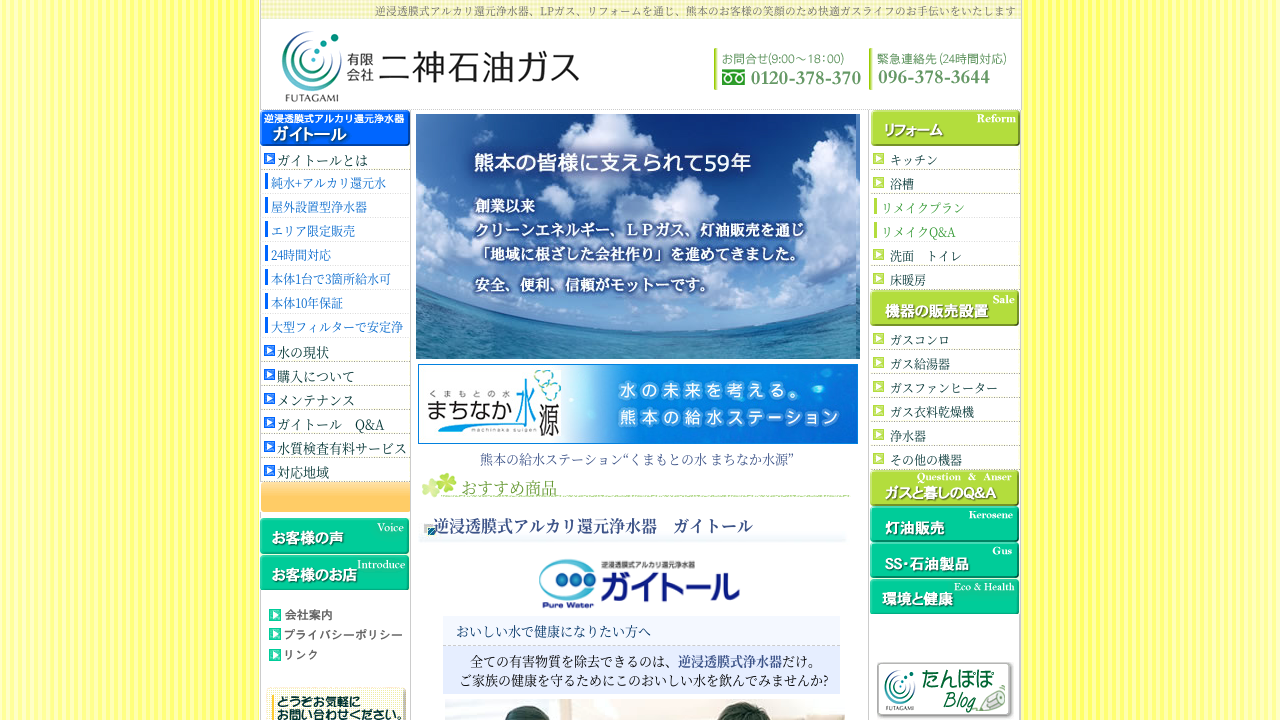Open the プライバシーポリシー link

[343, 635]
